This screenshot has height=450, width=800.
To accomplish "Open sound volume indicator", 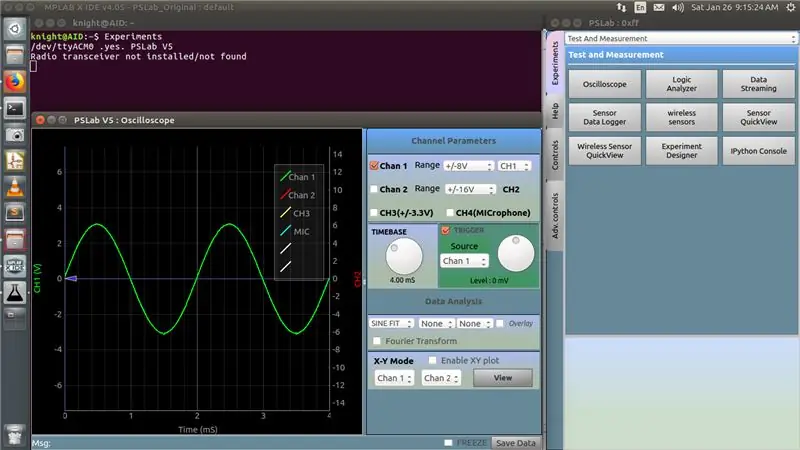I will [x=678, y=7].
